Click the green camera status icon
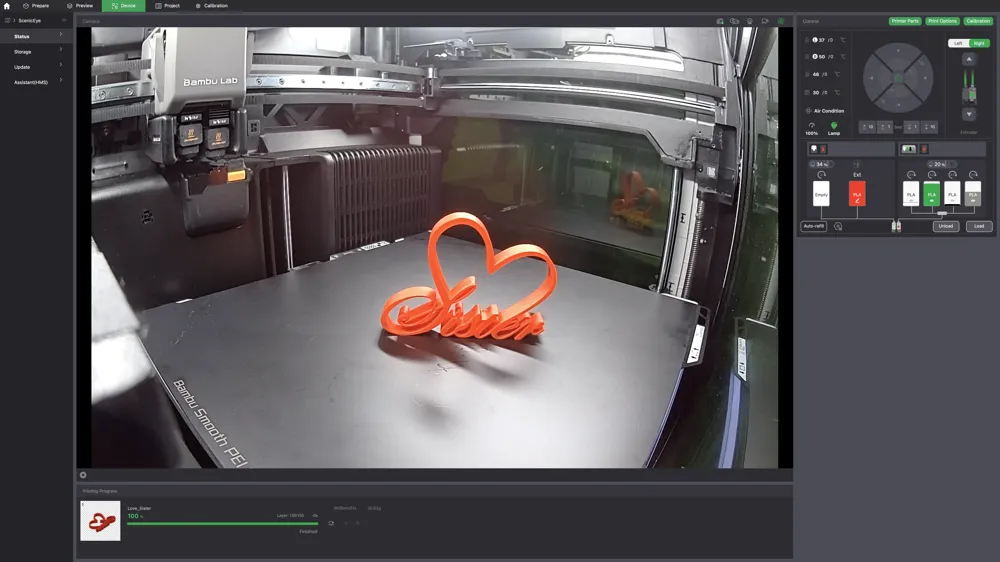This screenshot has height=562, width=1000. point(781,21)
